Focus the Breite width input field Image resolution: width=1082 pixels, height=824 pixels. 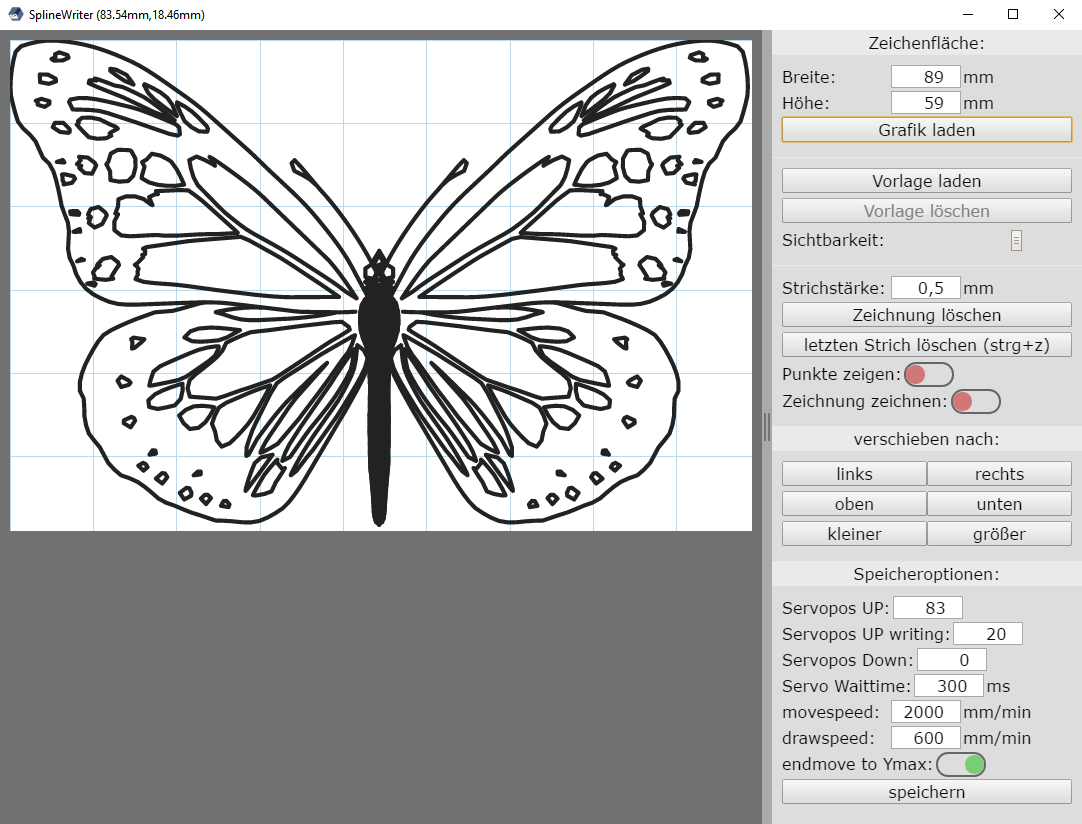point(925,77)
